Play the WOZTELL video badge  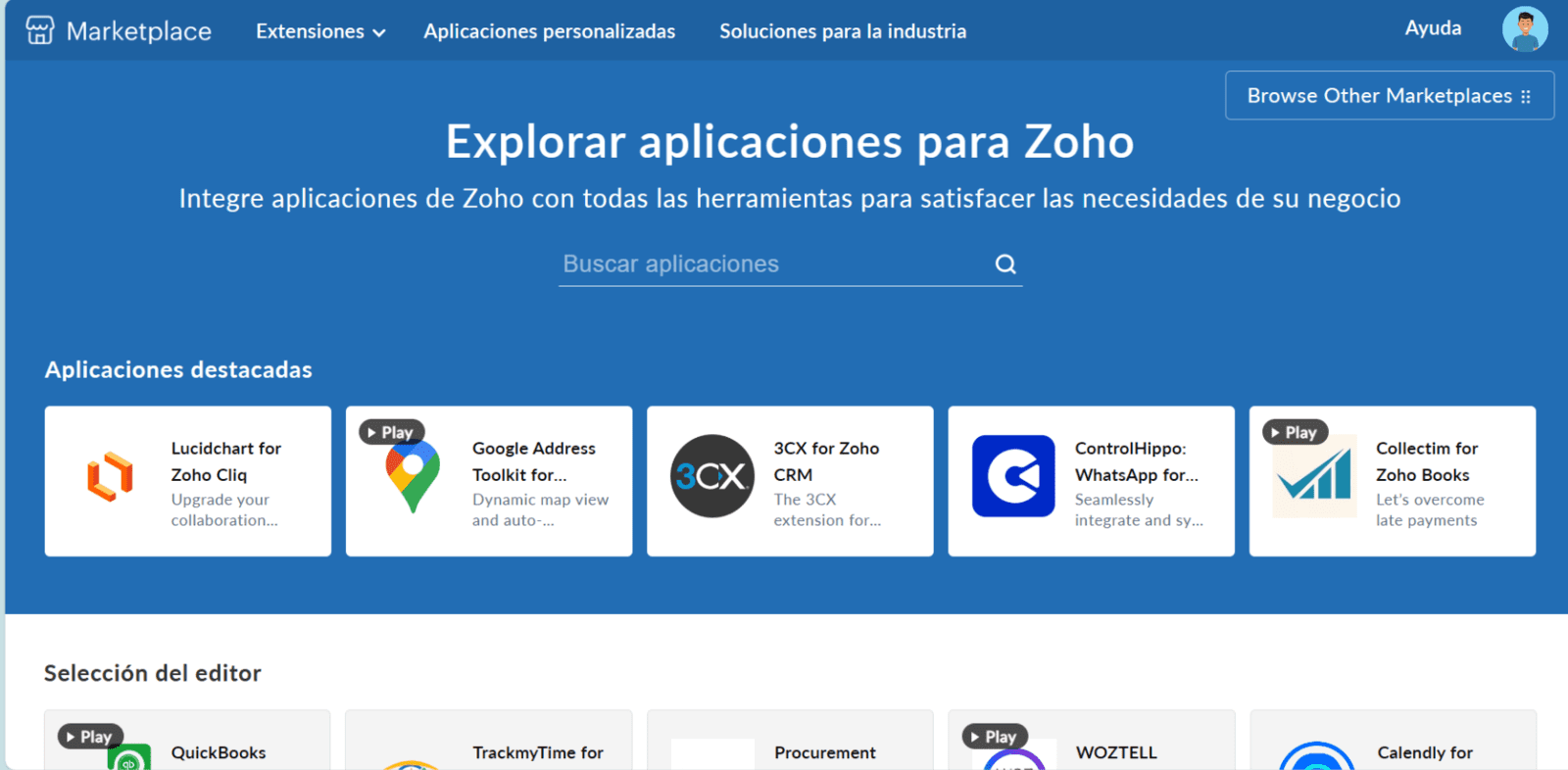(994, 737)
